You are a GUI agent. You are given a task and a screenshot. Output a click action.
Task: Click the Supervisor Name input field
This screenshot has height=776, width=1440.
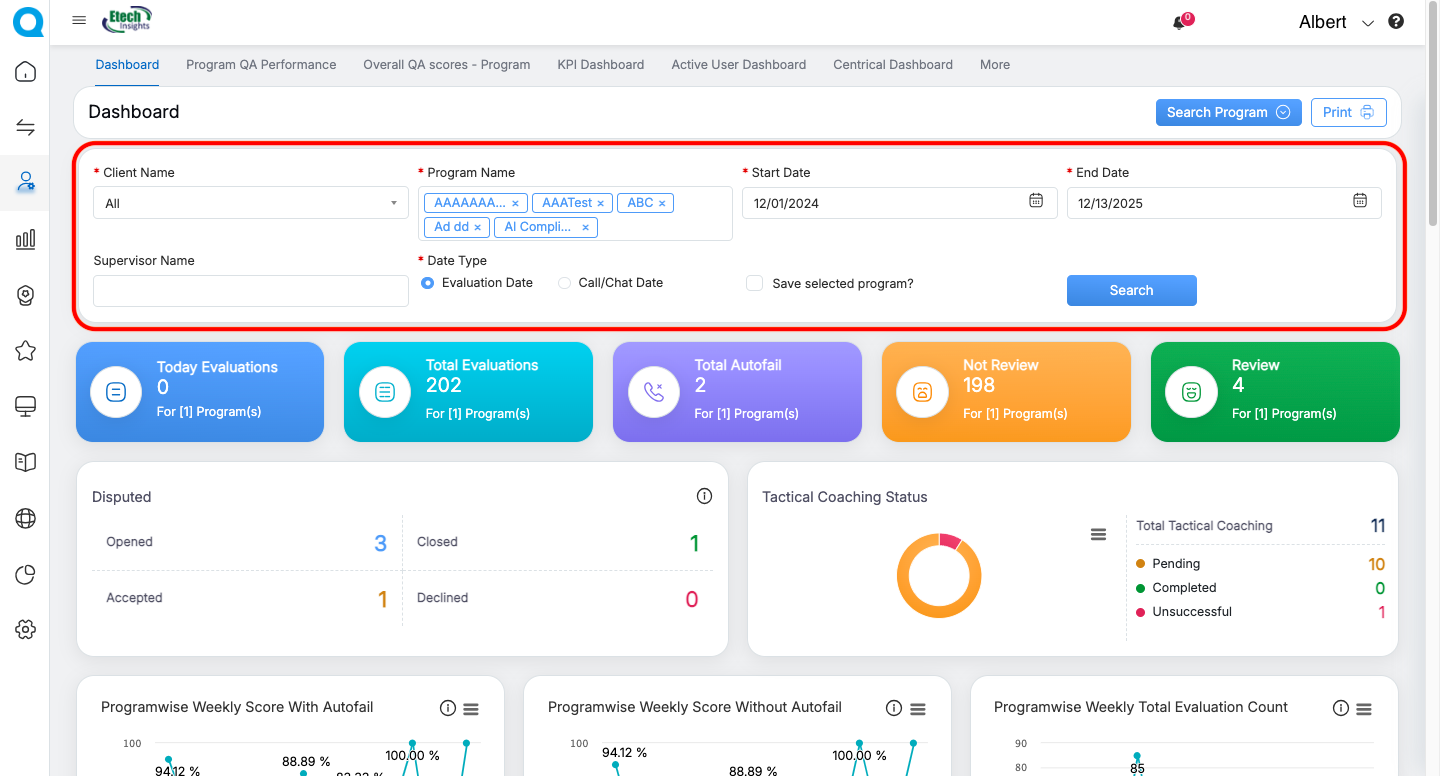tap(250, 291)
